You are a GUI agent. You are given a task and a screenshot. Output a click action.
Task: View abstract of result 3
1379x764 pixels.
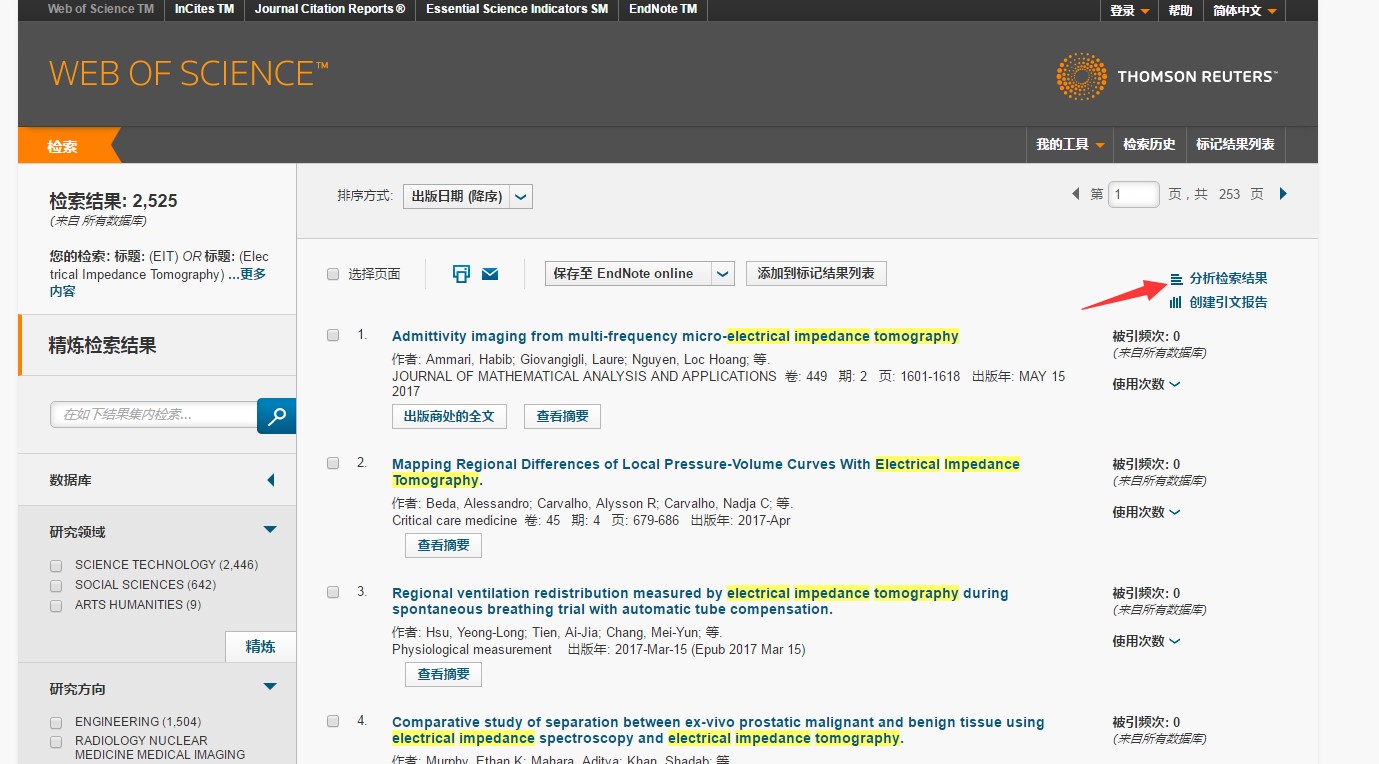point(443,674)
